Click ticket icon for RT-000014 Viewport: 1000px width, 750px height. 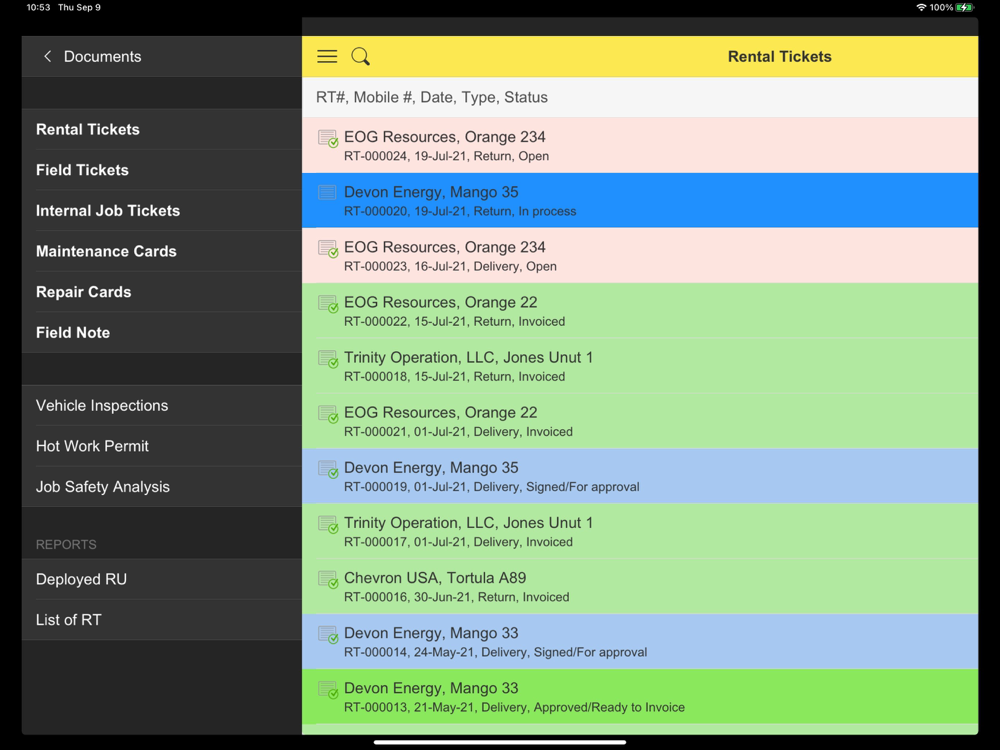(328, 635)
